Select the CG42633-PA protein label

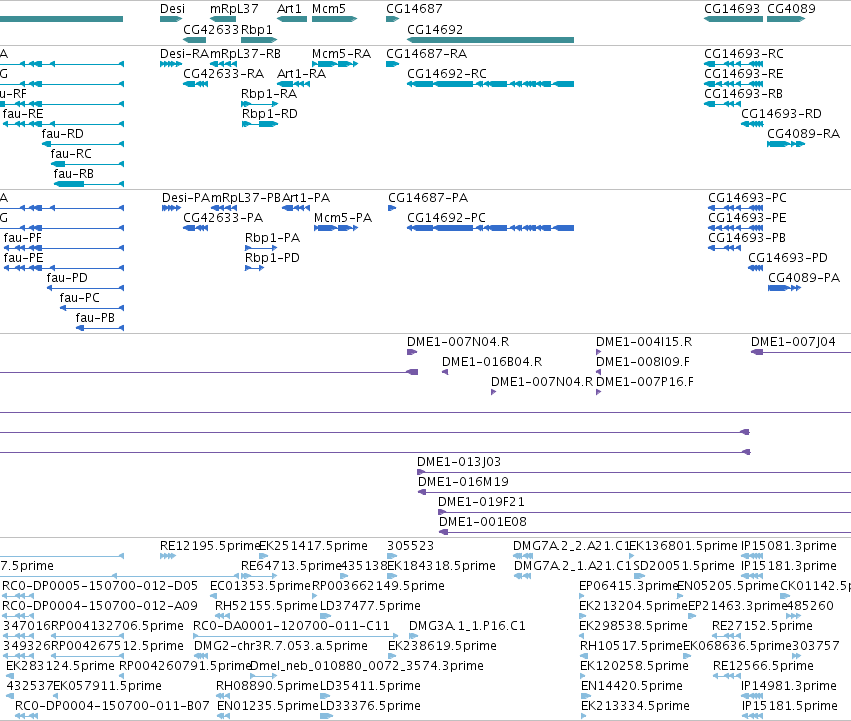[223, 218]
